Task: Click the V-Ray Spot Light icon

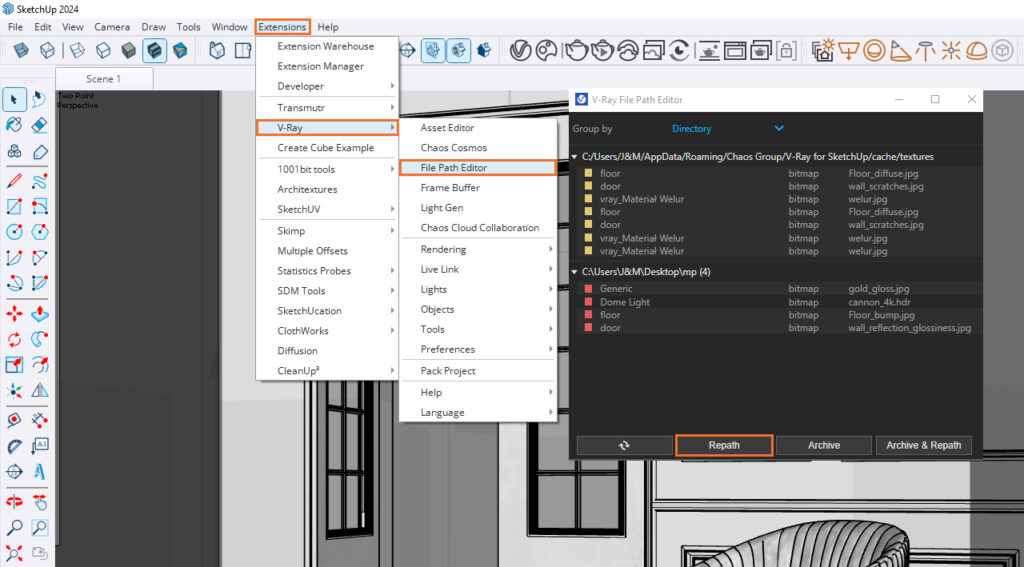Action: click(900, 49)
